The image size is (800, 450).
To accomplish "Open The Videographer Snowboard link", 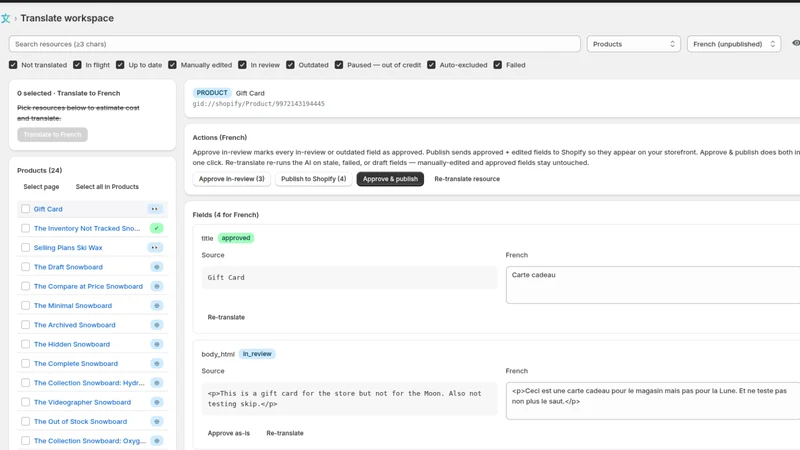I will coord(82,403).
